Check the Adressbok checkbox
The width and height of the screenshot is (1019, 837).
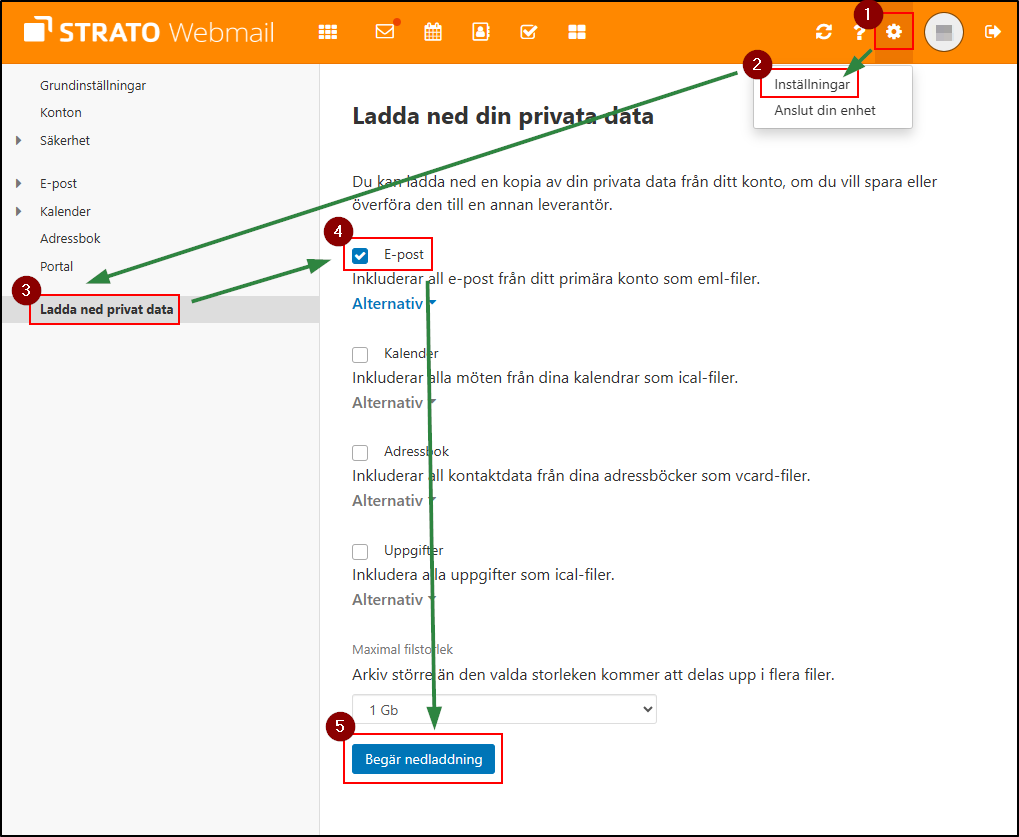click(x=359, y=452)
